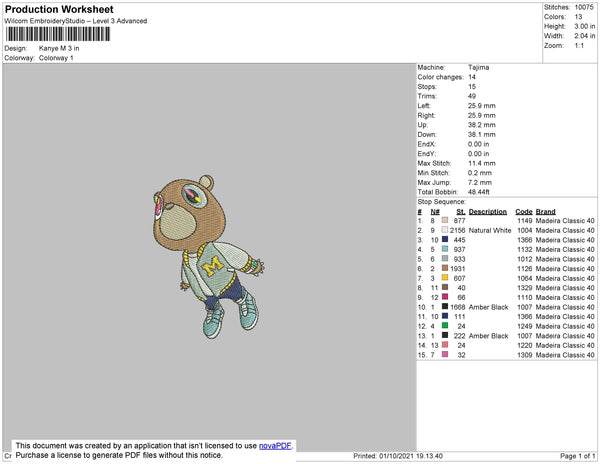Click the 'Printed: 01/10/2021 19.13.40' footer text

398,456
